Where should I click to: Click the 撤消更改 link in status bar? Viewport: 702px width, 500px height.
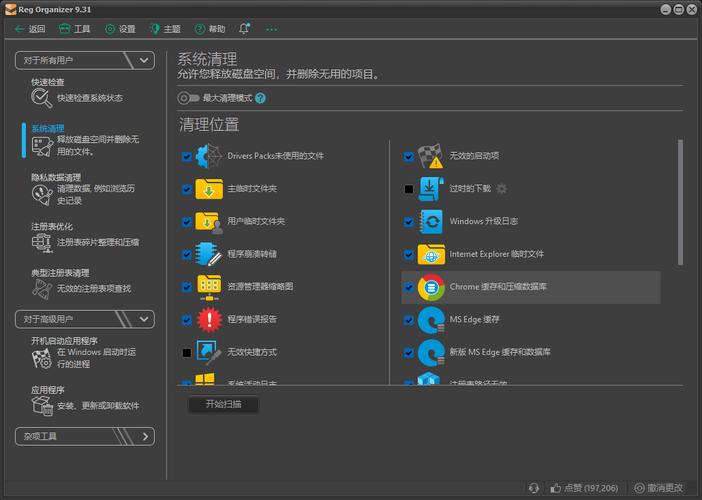[x=659, y=488]
